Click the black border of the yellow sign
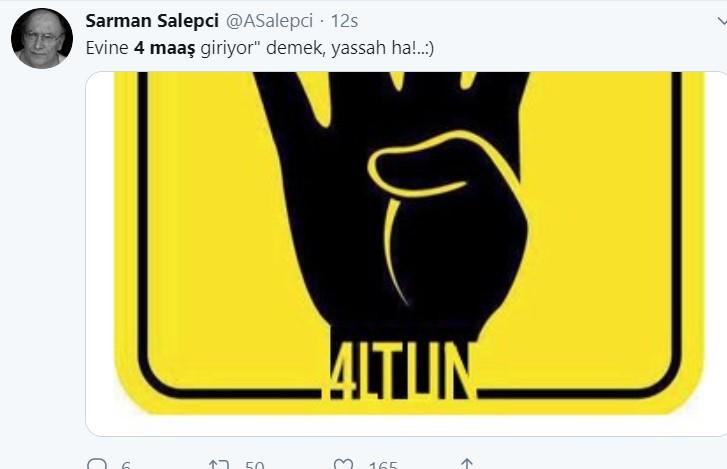Screen dimensions: 727x469 [x=143, y=250]
